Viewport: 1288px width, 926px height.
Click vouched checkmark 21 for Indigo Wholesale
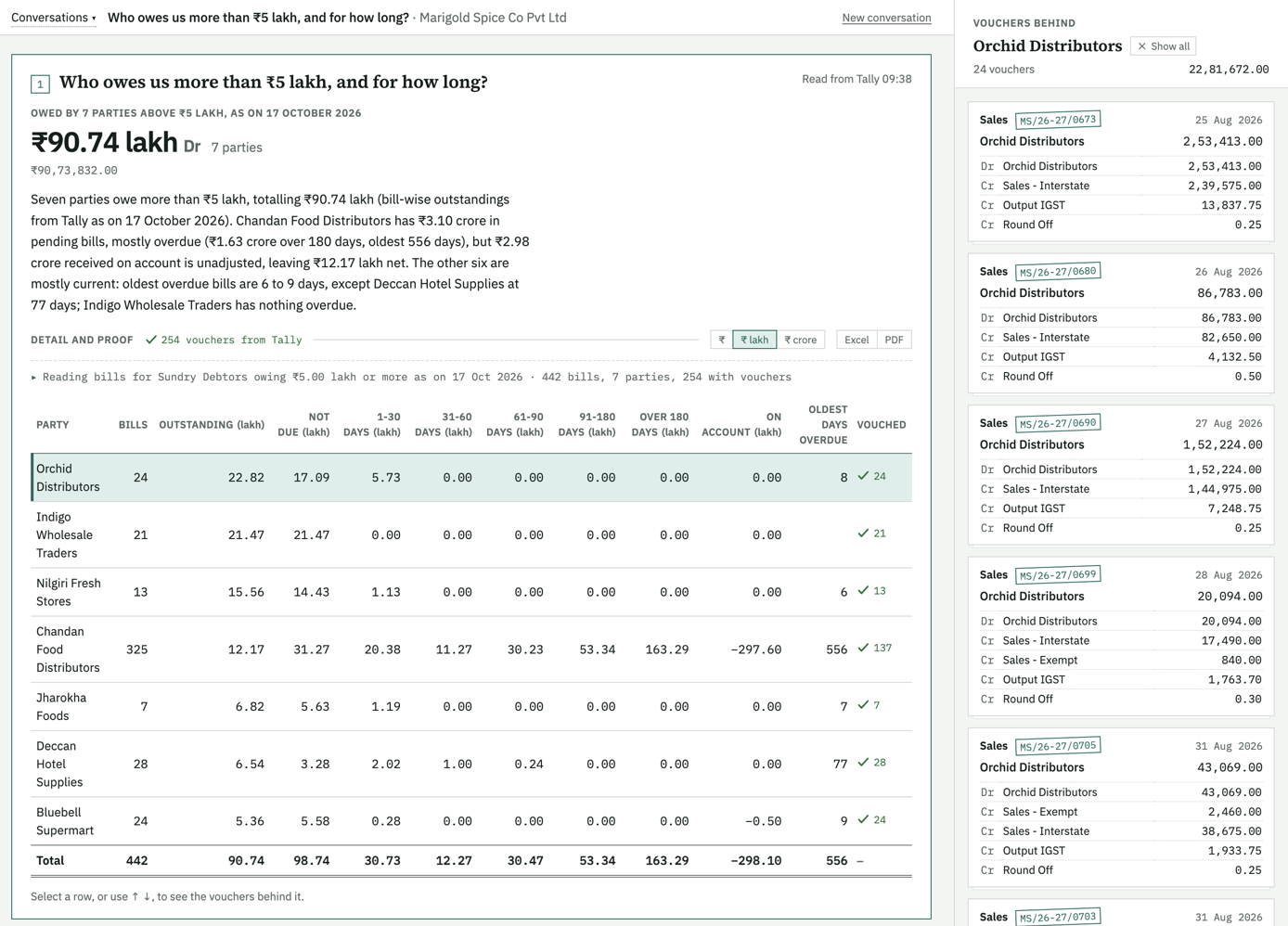click(871, 534)
